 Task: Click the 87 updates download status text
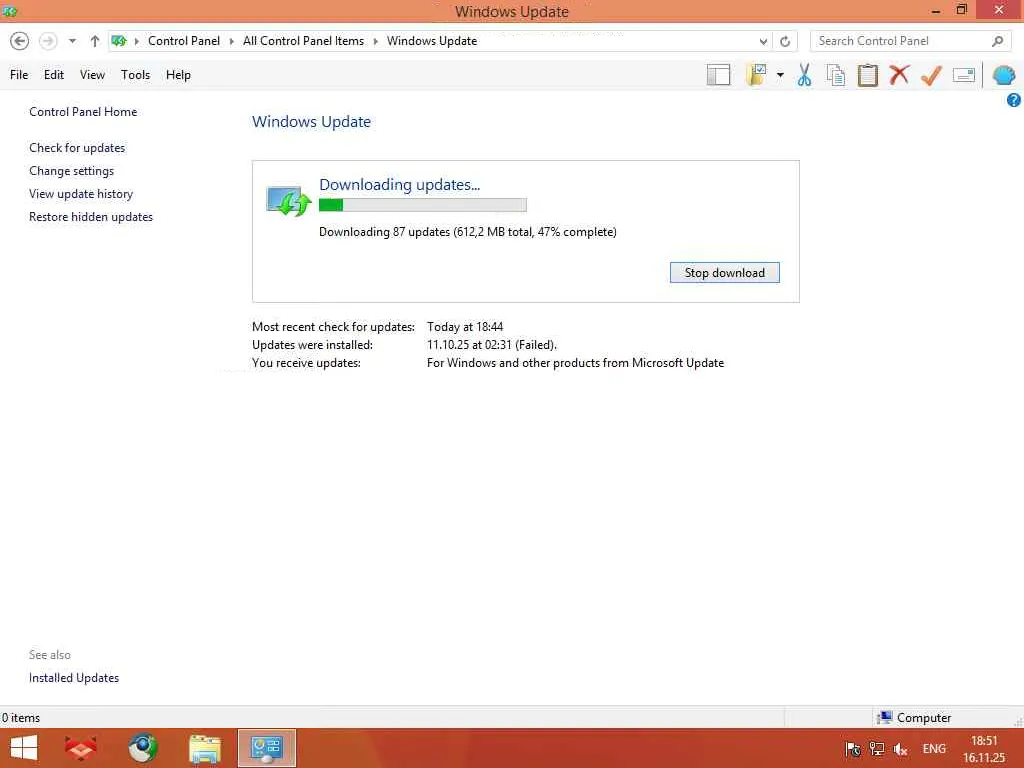click(x=468, y=232)
